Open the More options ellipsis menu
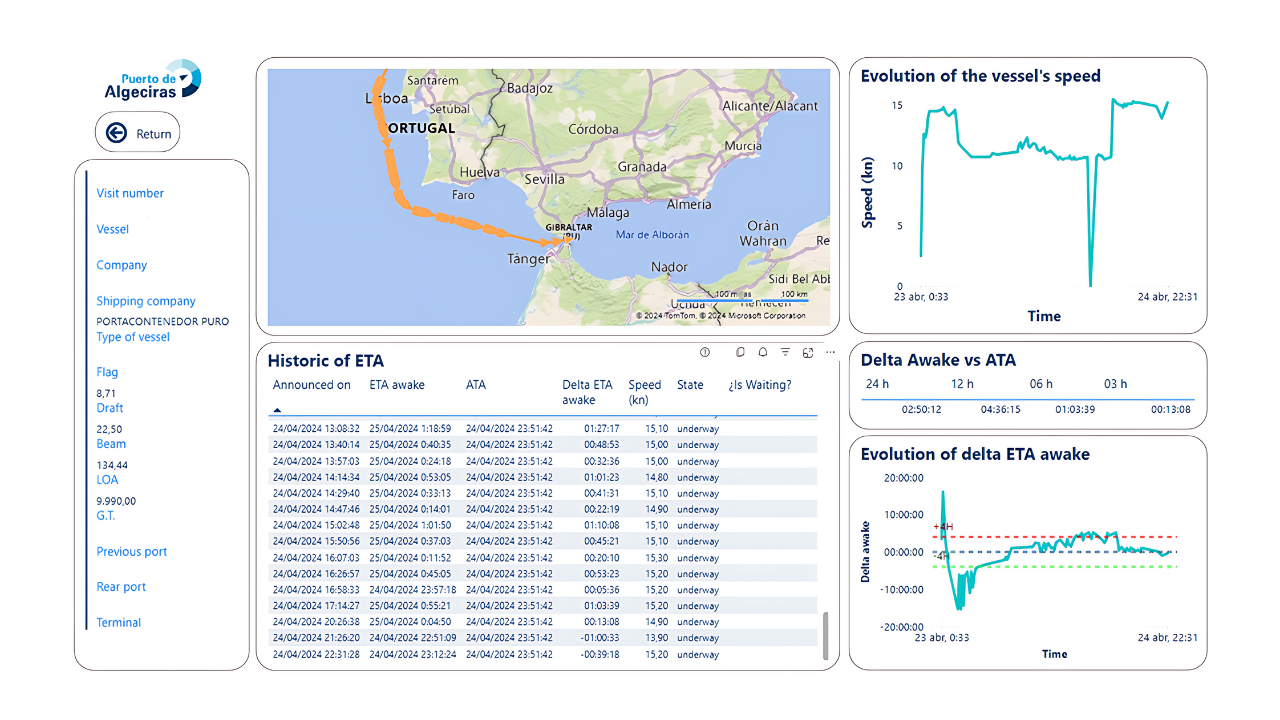This screenshot has width=1280, height=720. (x=830, y=352)
